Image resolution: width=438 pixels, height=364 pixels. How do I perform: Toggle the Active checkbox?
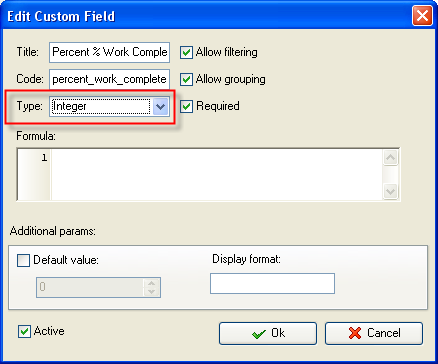(x=24, y=332)
